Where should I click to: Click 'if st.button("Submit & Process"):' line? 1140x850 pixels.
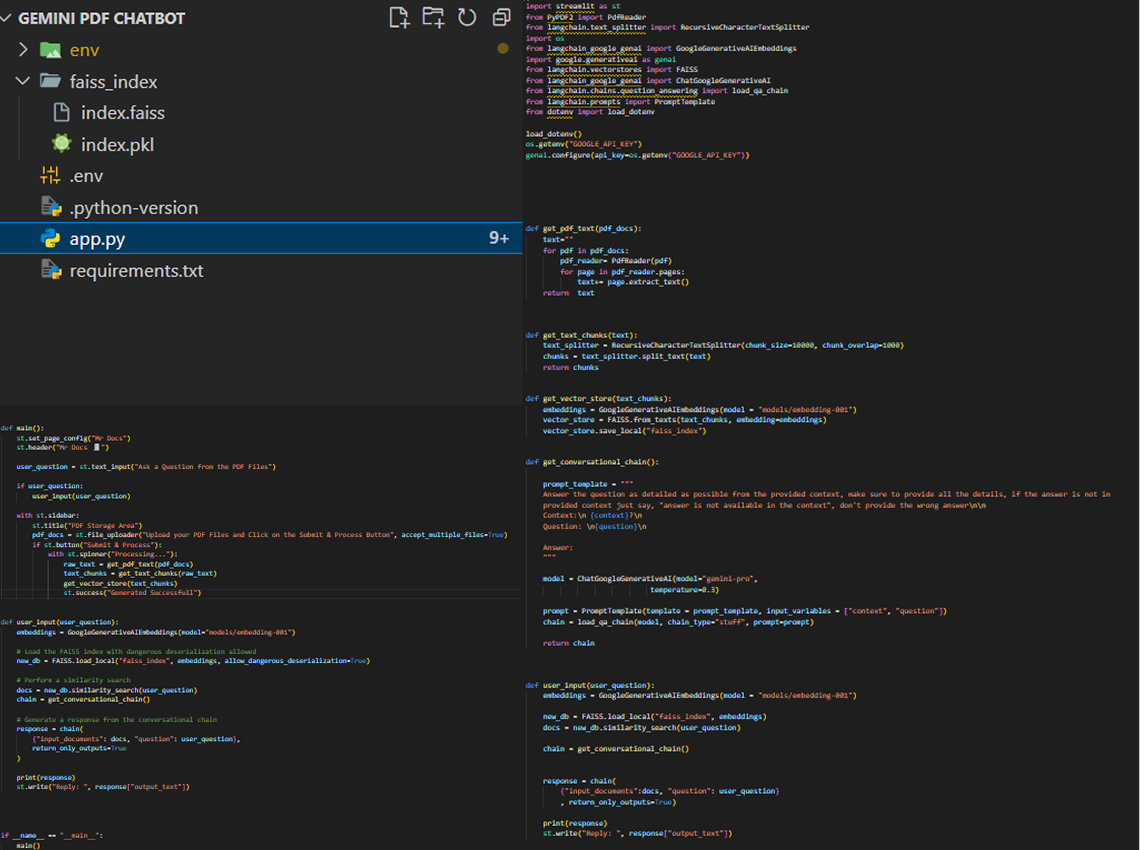click(97, 545)
